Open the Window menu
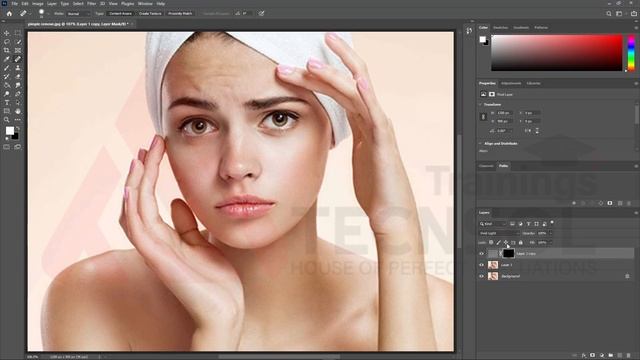The height and width of the screenshot is (360, 640). (145, 4)
